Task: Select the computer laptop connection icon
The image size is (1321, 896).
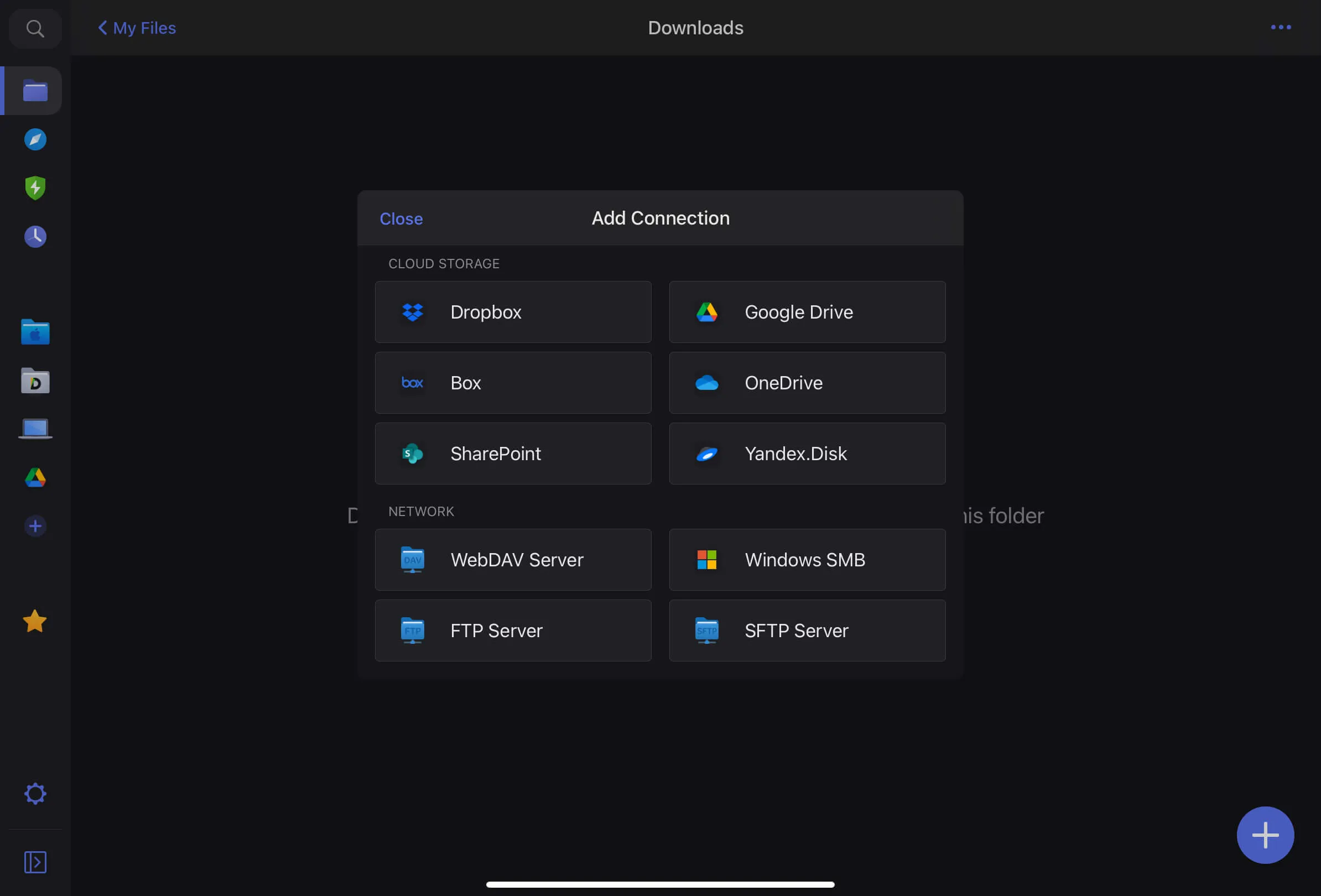Action: pyautogui.click(x=35, y=429)
